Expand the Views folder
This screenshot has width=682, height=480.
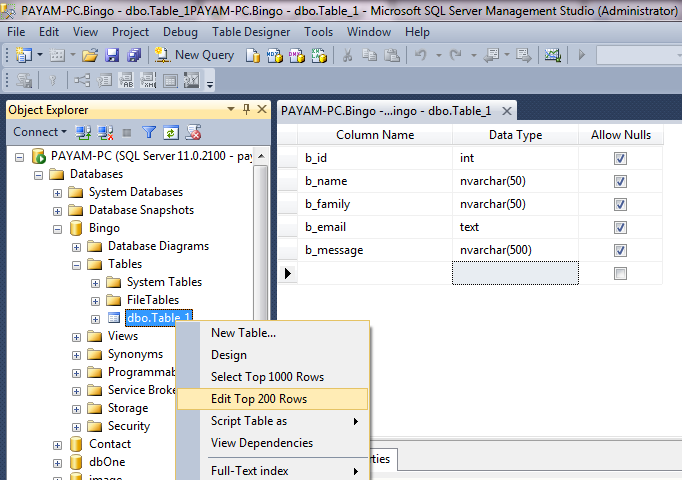[77, 337]
